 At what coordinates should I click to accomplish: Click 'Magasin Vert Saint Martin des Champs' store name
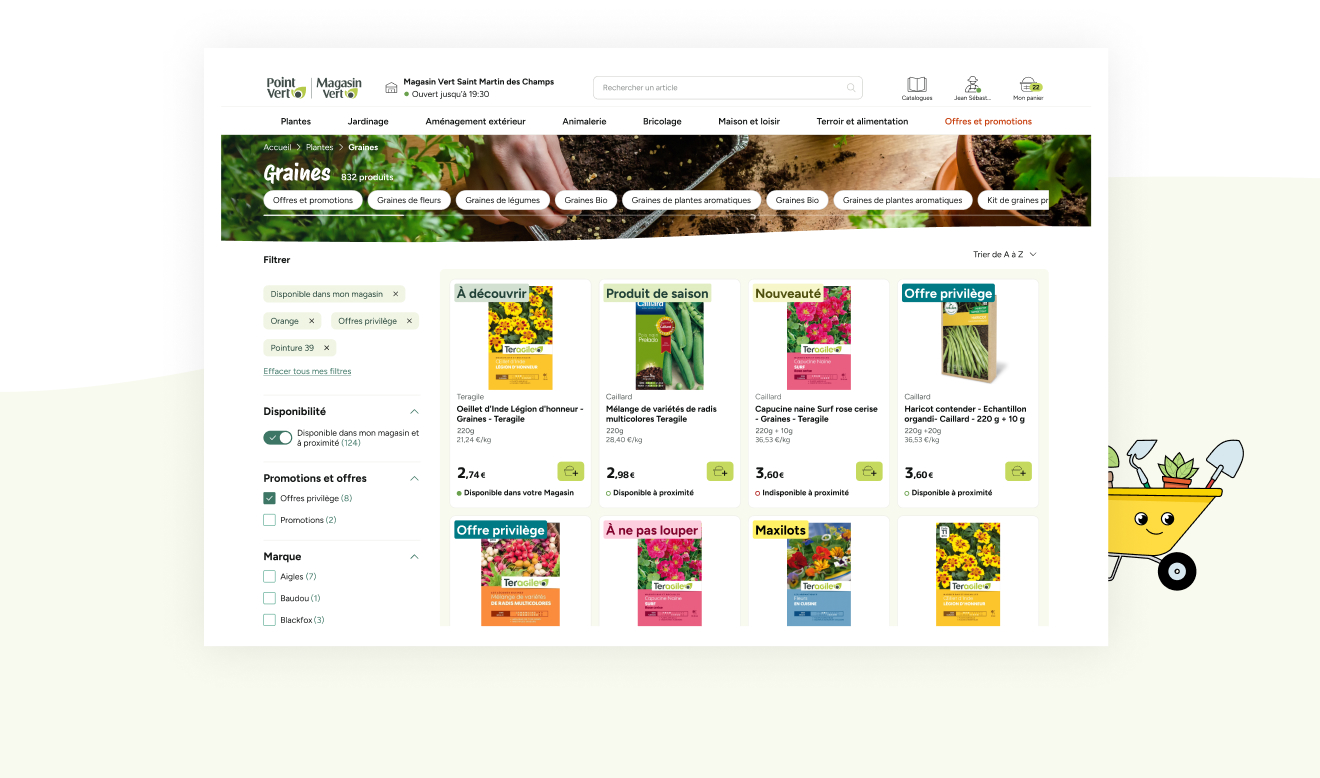pos(478,82)
